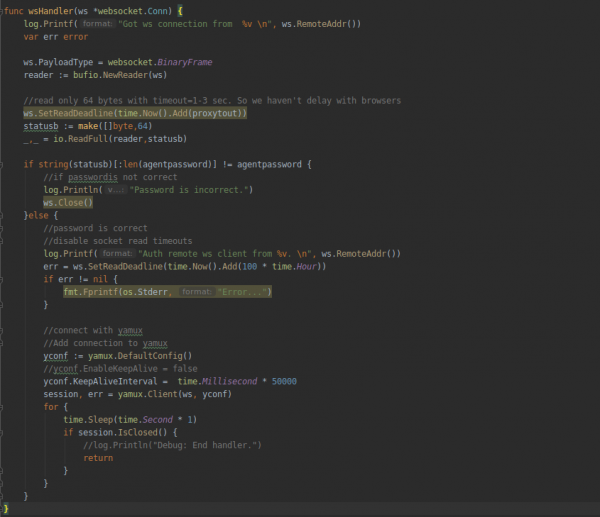This screenshot has width=600, height=517.
Task: Click the format hint before "Got ws connection"
Action: coord(97,23)
